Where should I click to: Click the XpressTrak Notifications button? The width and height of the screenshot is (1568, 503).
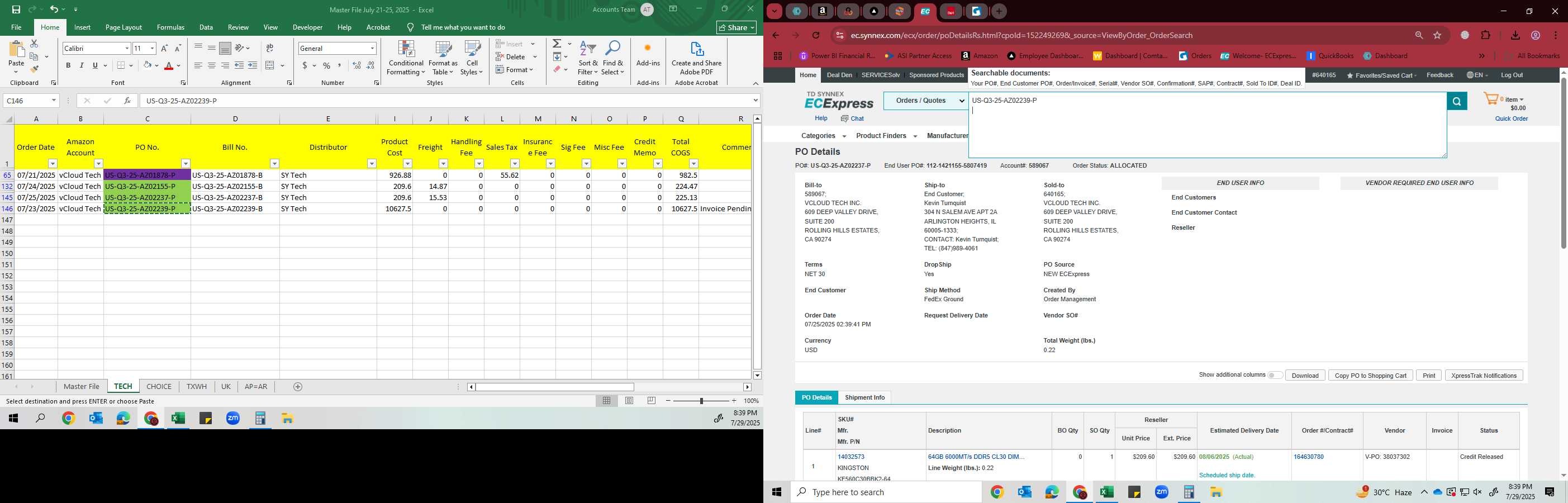(x=1484, y=376)
